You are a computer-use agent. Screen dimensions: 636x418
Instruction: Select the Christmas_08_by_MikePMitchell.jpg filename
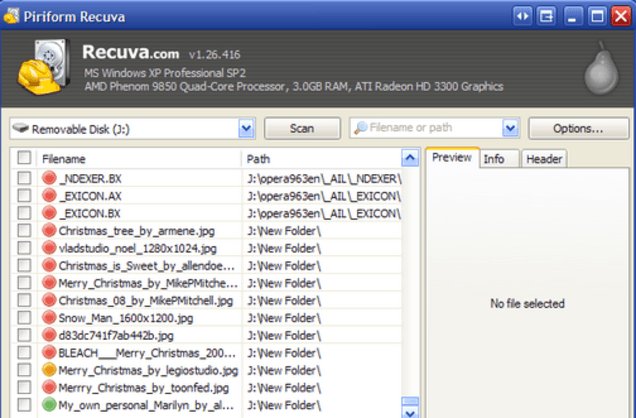point(146,300)
